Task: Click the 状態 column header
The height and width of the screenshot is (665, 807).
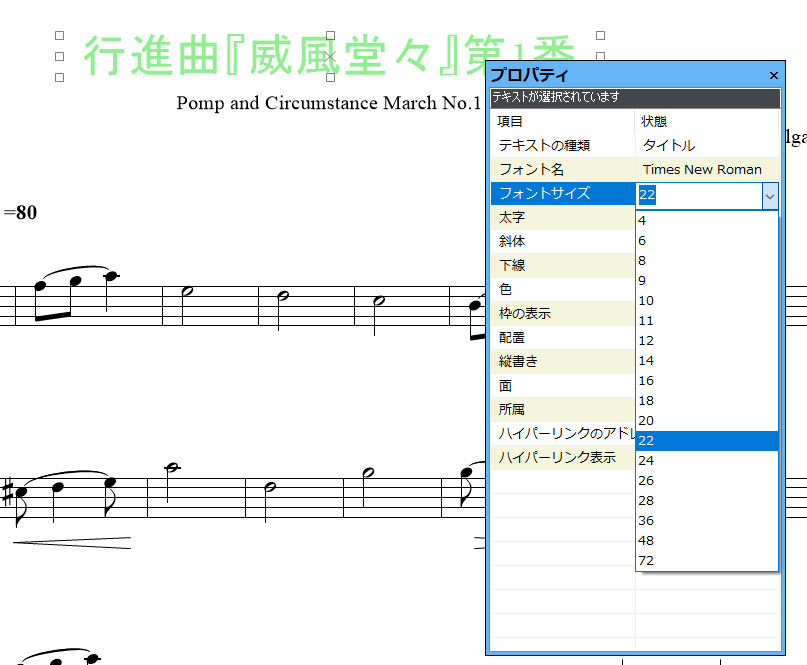Action: [x=707, y=121]
